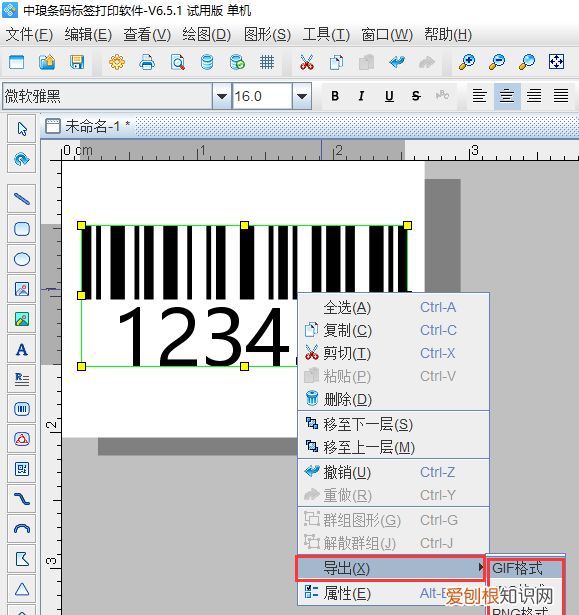This screenshot has height=615, width=579.
Task: Click the font size 16.0 field
Action: (x=262, y=96)
